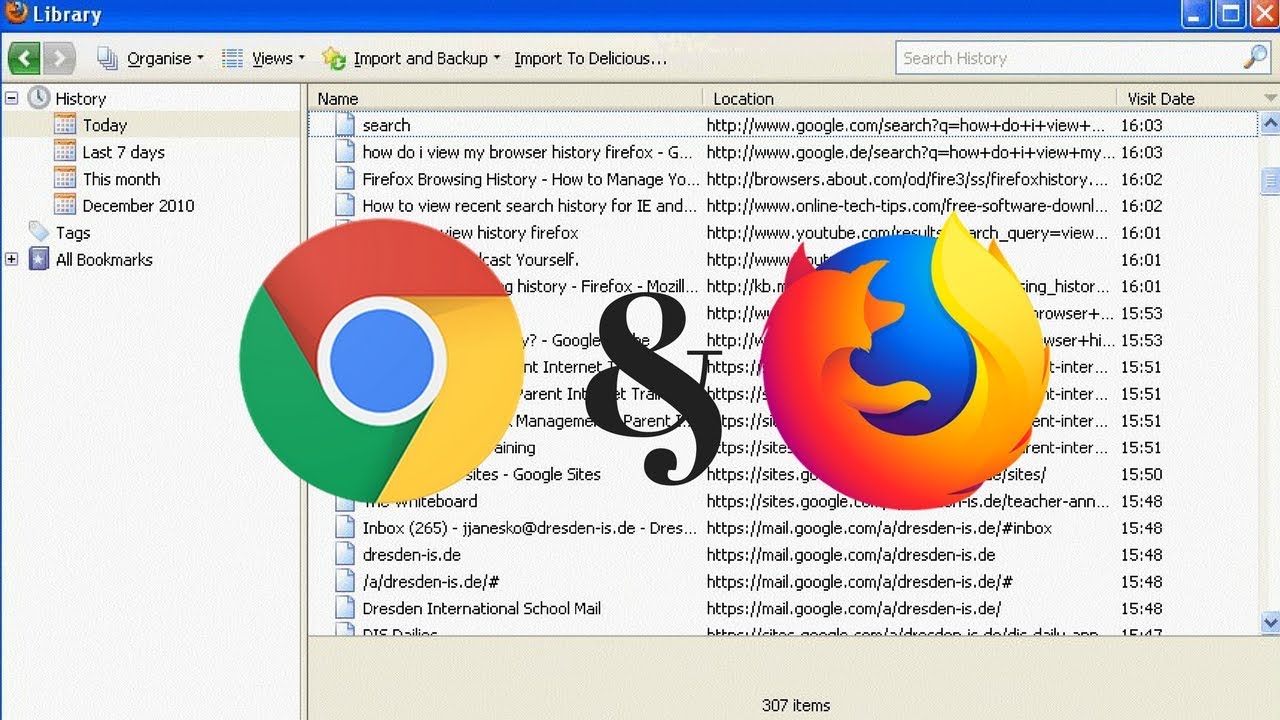Select the 'dresden-is.de' history entry
Image resolution: width=1280 pixels, height=720 pixels.
[783, 555]
